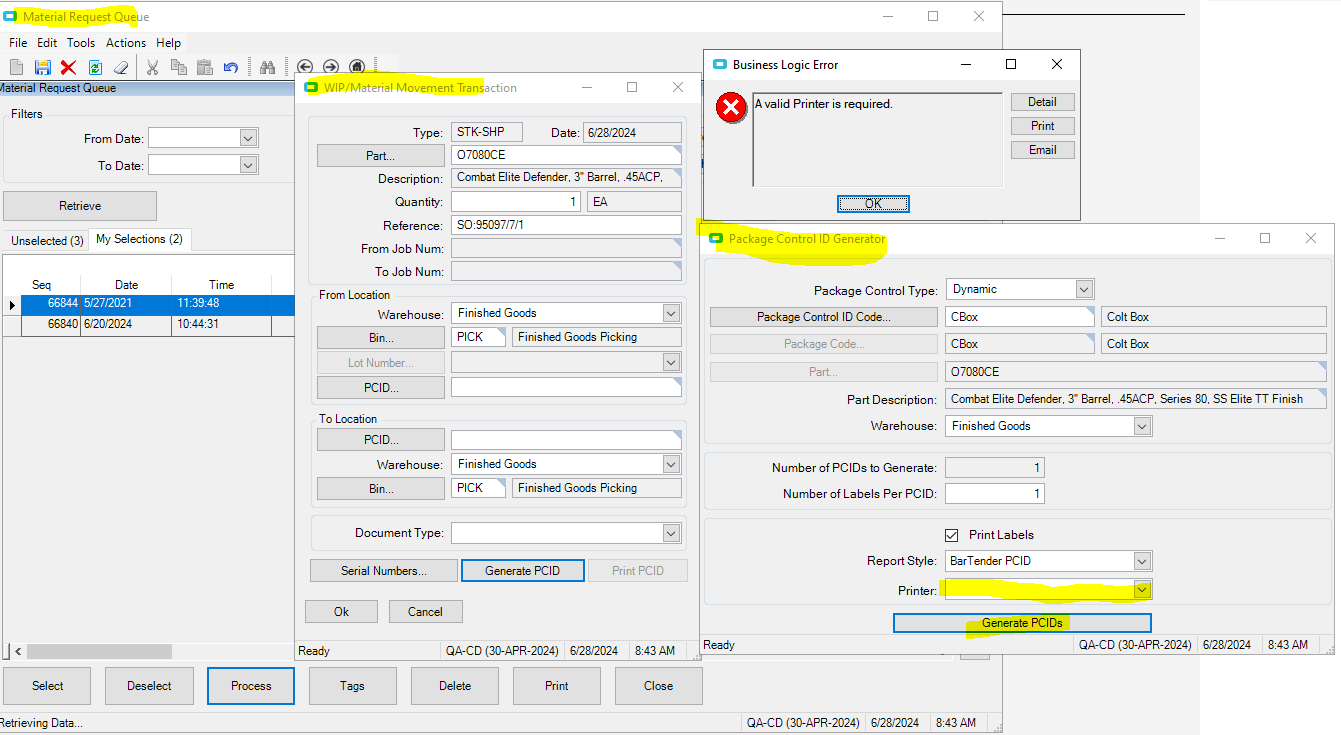The width and height of the screenshot is (1341, 735).
Task: Switch to the Unselected (3) tab
Action: point(47,241)
